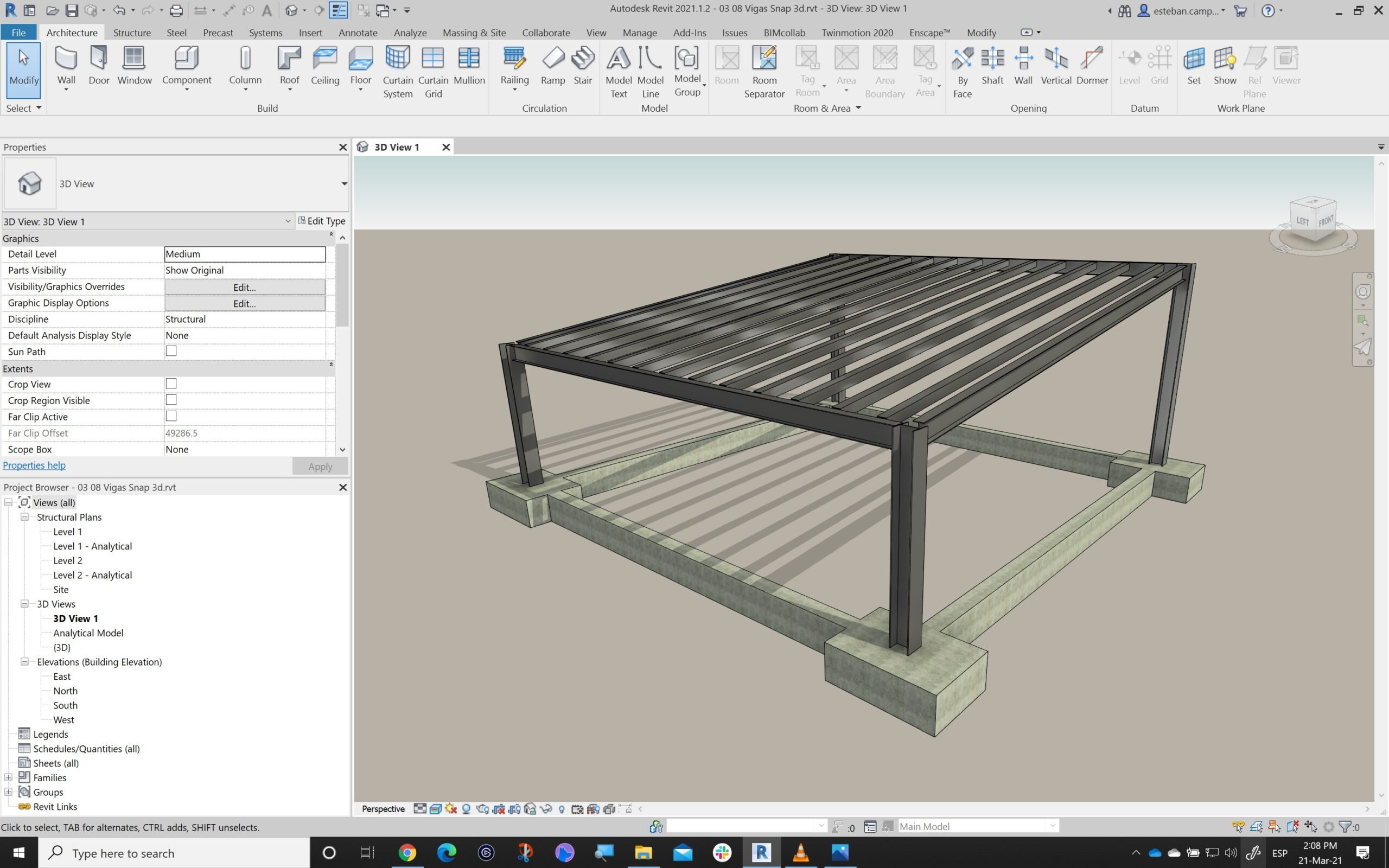Viewport: 1389px width, 868px height.
Task: Switch to the Structure ribbon tab
Action: coord(131,33)
